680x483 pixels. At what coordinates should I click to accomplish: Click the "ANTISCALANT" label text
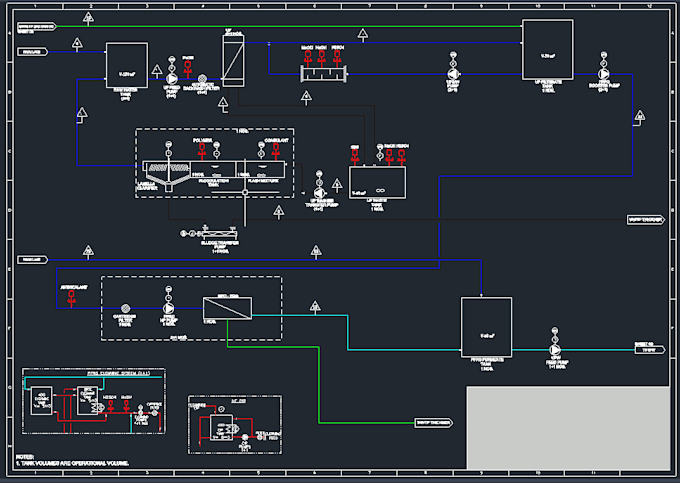(74, 287)
